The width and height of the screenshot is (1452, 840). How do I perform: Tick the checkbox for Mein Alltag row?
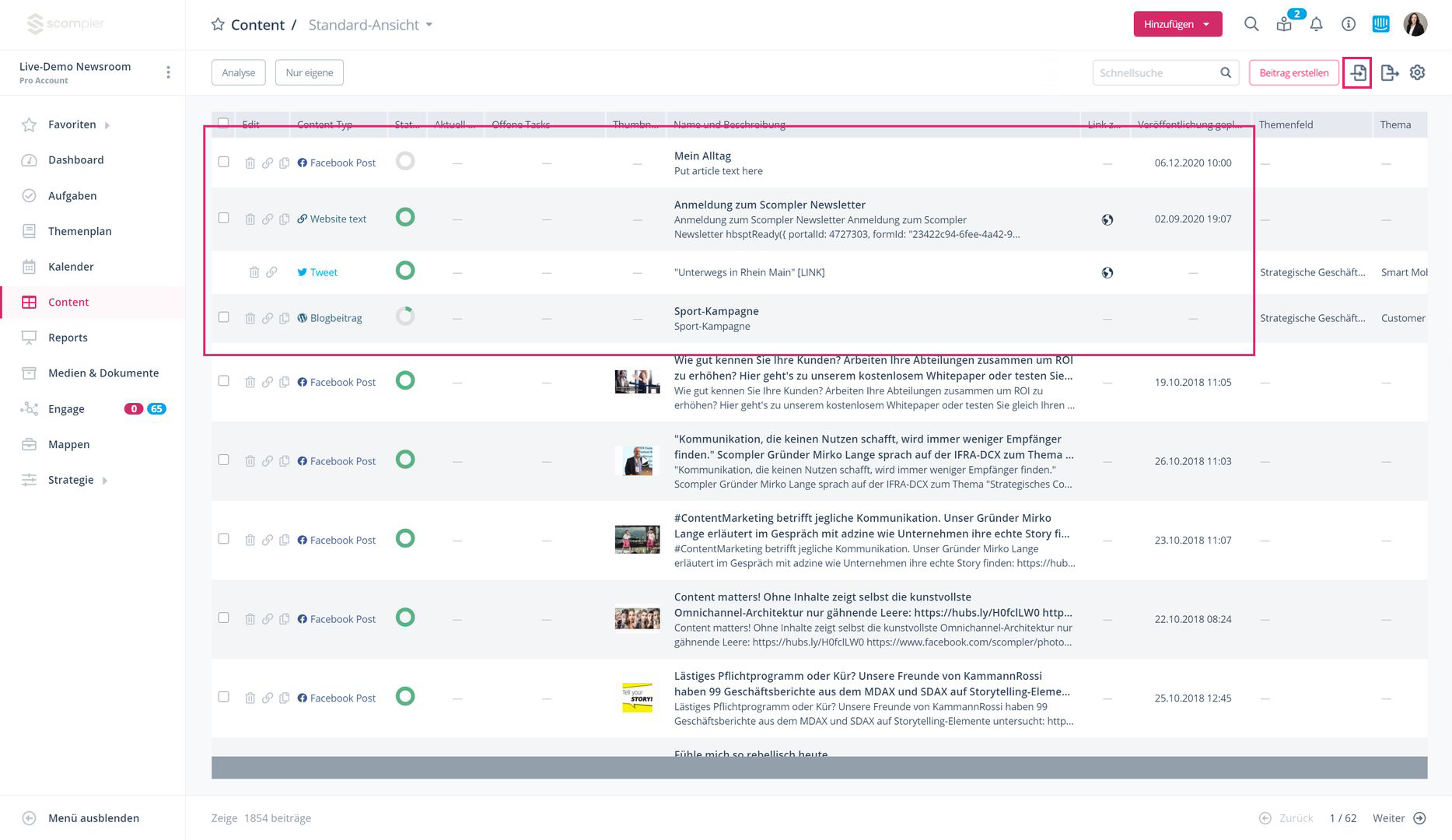pos(224,162)
